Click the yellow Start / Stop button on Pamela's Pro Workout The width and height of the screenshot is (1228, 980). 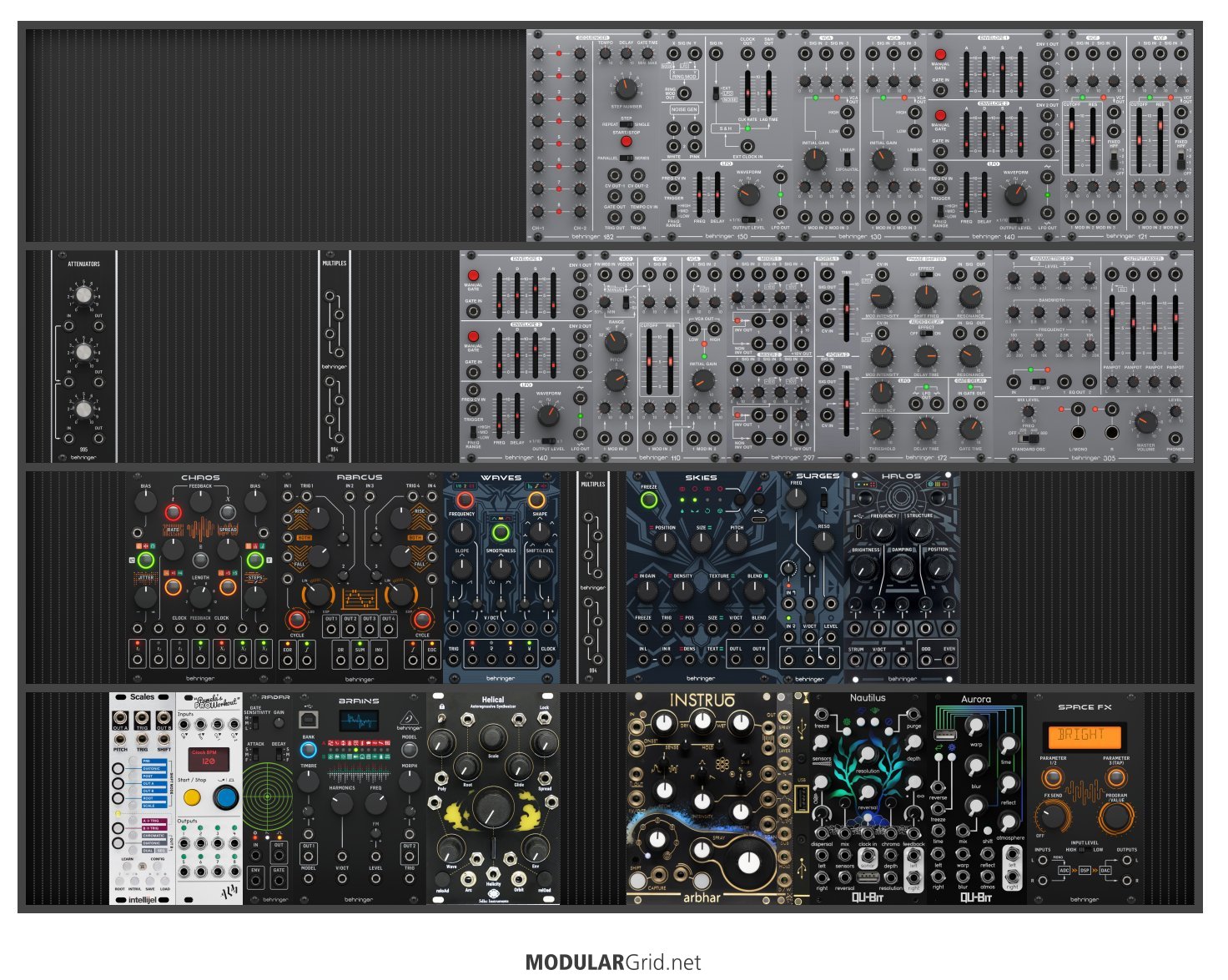(192, 797)
